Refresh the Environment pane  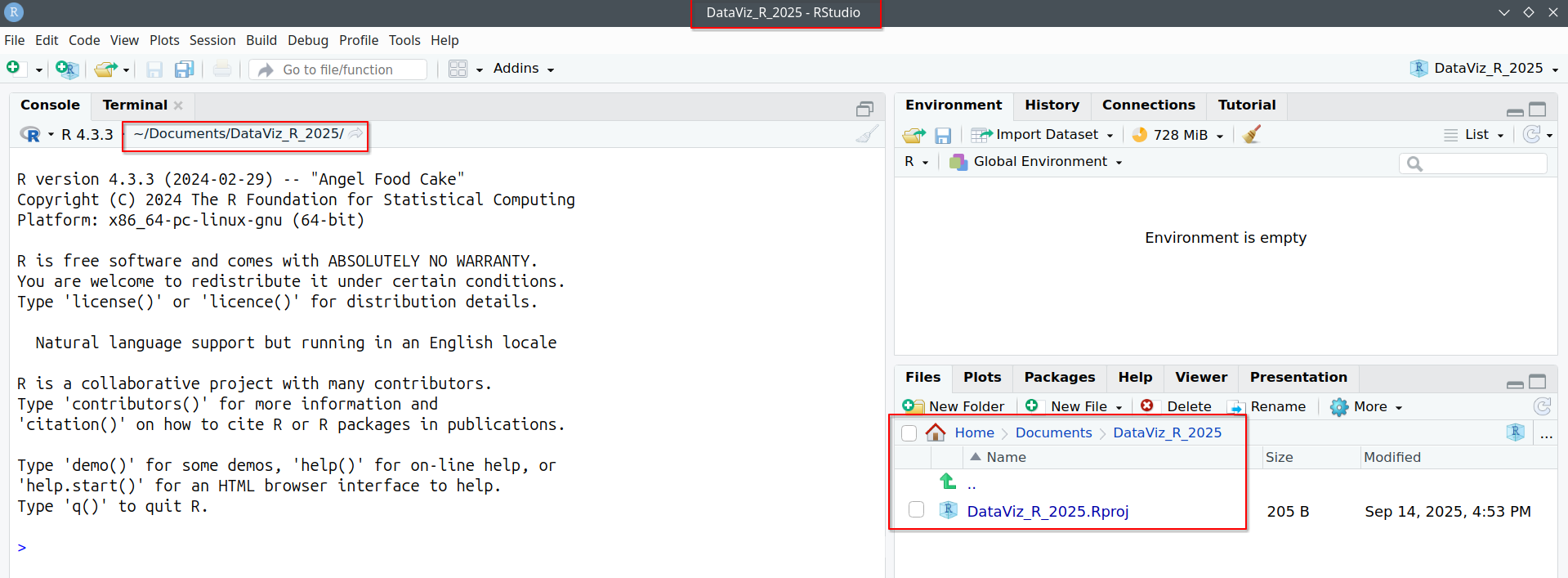[1532, 135]
